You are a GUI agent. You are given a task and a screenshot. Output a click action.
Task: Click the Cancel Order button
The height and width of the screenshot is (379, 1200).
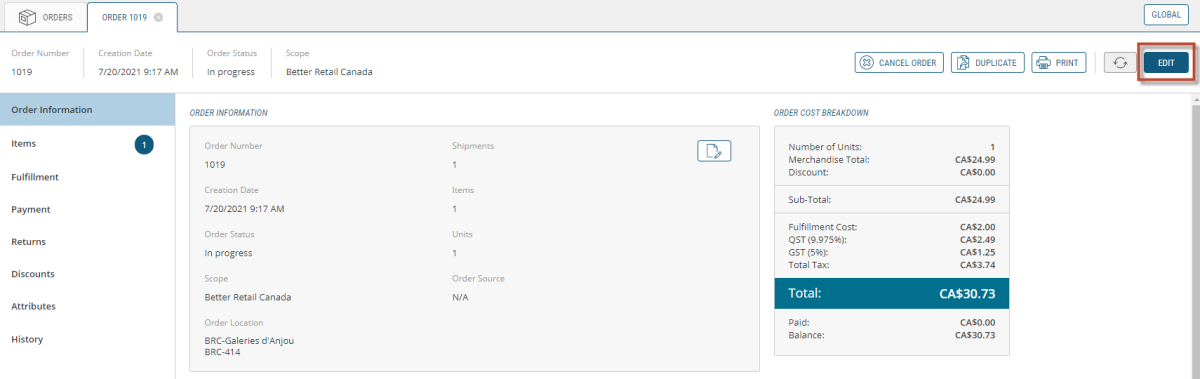pos(899,62)
